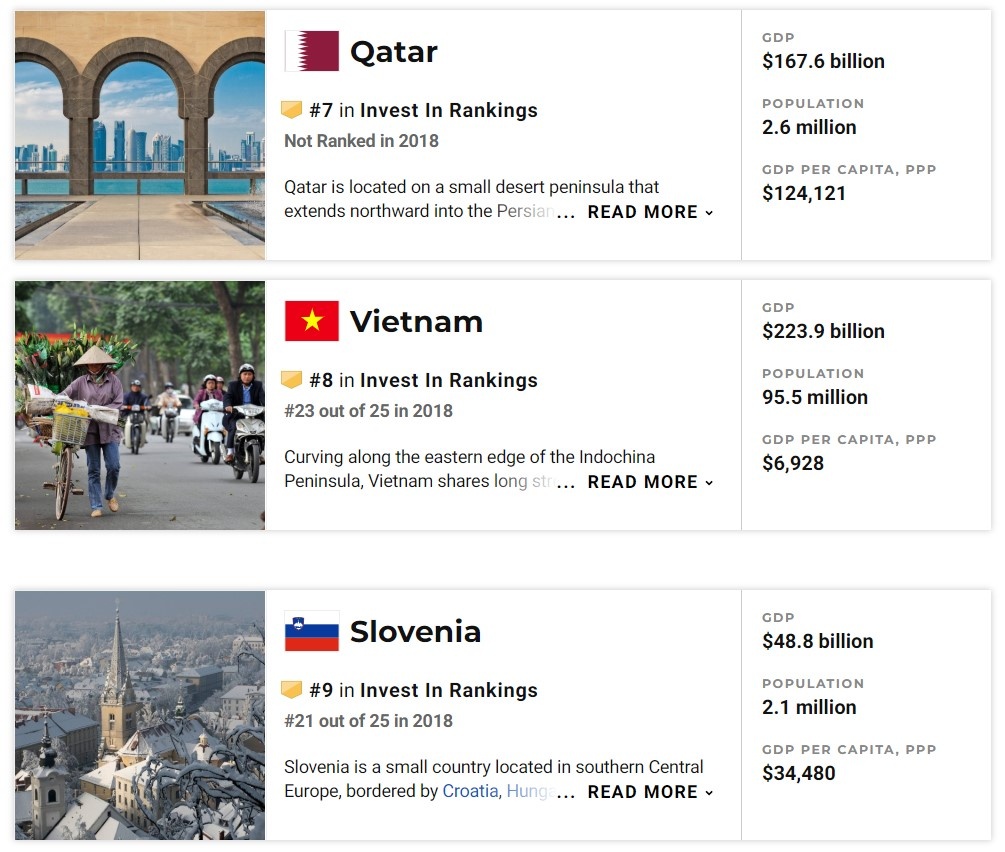Click the snowy Slovenia town photo
Viewport: 1005px width, 852px height.
tap(140, 715)
